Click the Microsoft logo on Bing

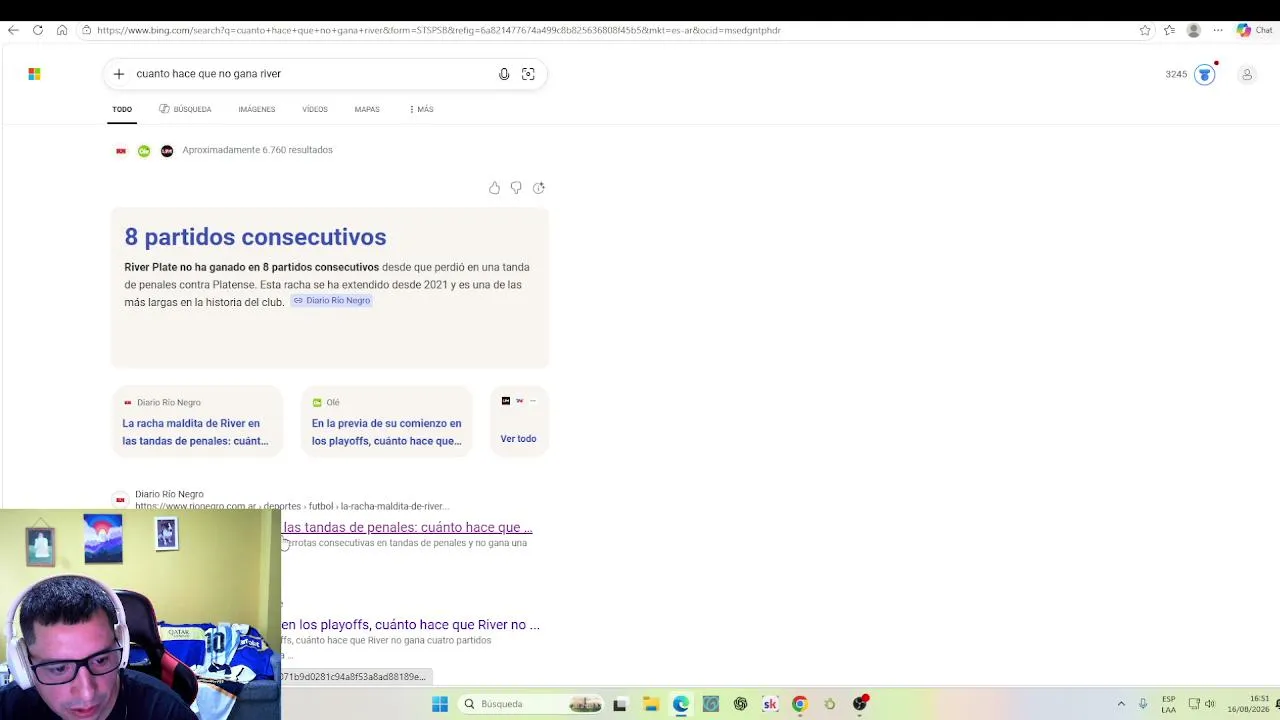pyautogui.click(x=34, y=74)
